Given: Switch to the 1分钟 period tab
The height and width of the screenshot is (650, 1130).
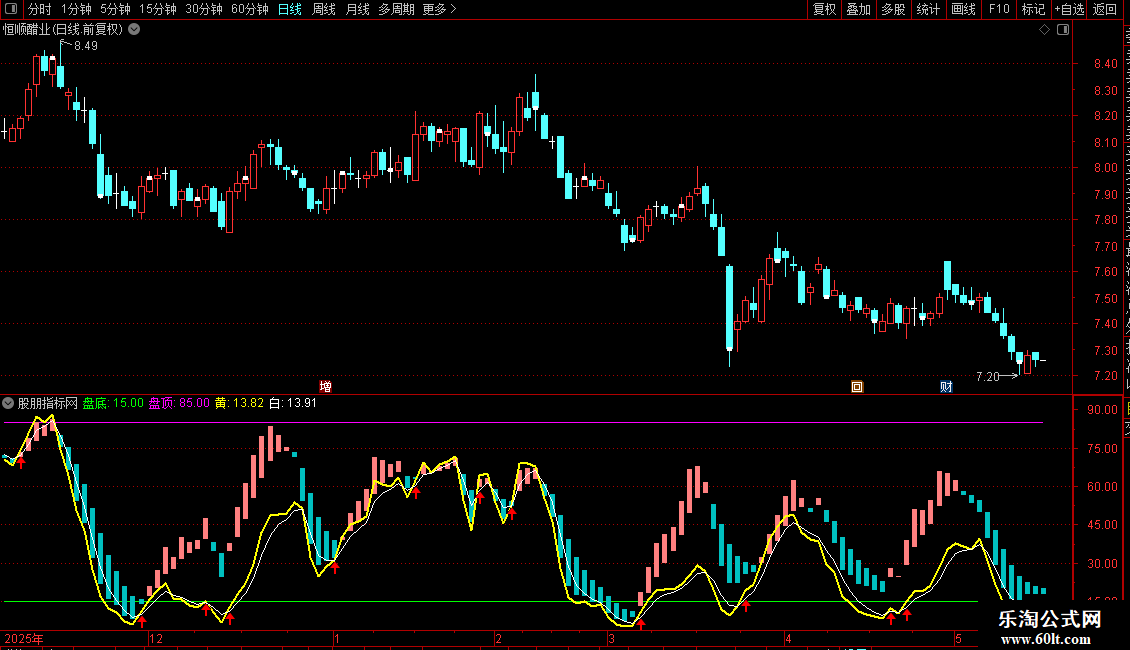Looking at the screenshot, I should [x=76, y=9].
